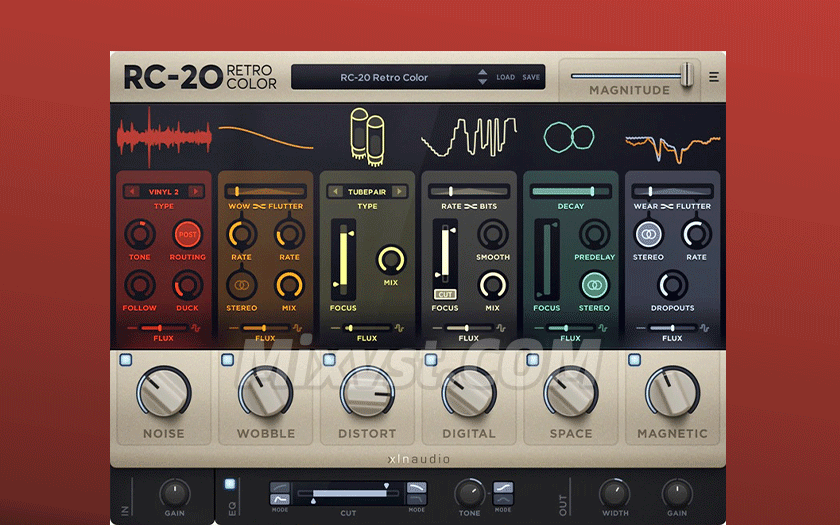The height and width of the screenshot is (525, 840).
Task: Select upper-left EQ low cut mode icon
Action: 280,488
